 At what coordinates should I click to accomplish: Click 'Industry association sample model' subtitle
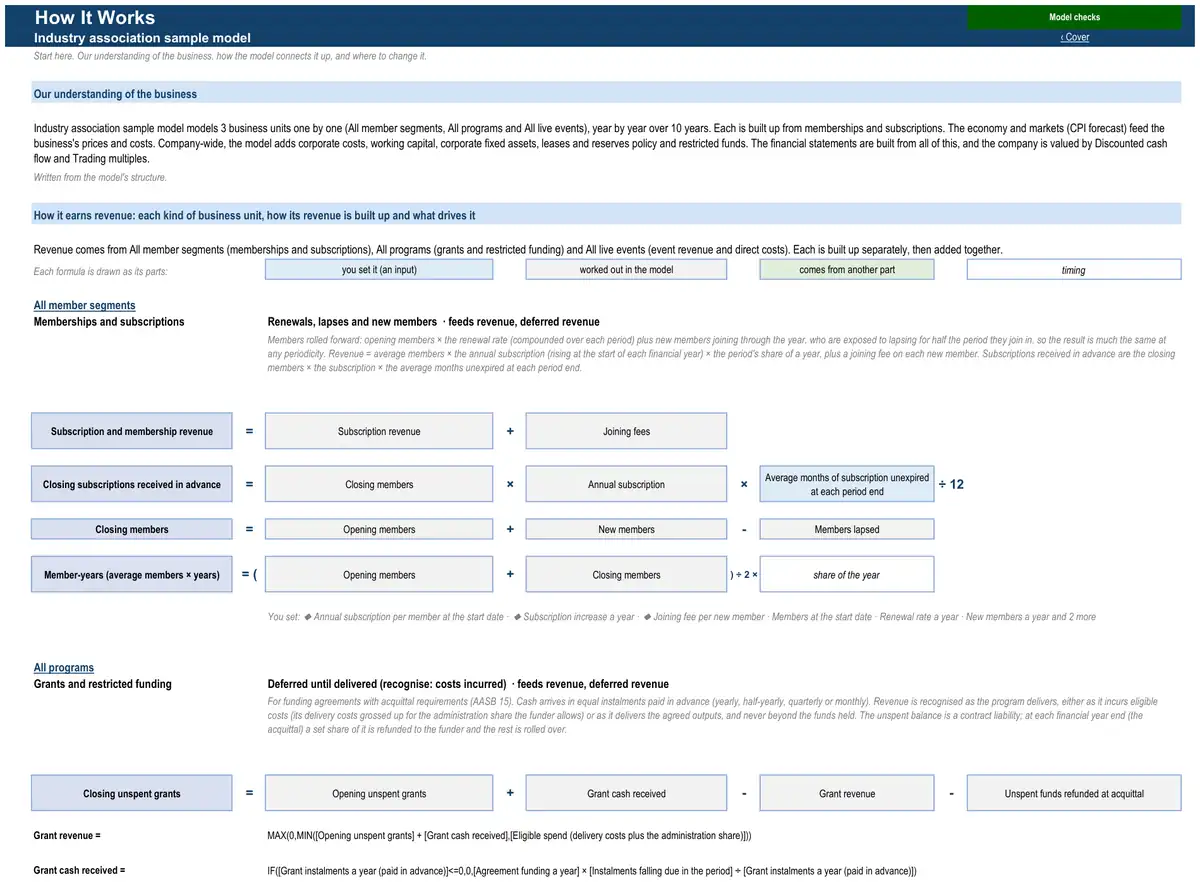tap(142, 38)
